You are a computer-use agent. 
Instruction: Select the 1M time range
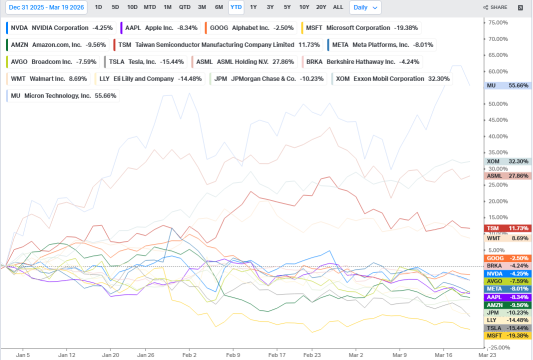click(168, 7)
